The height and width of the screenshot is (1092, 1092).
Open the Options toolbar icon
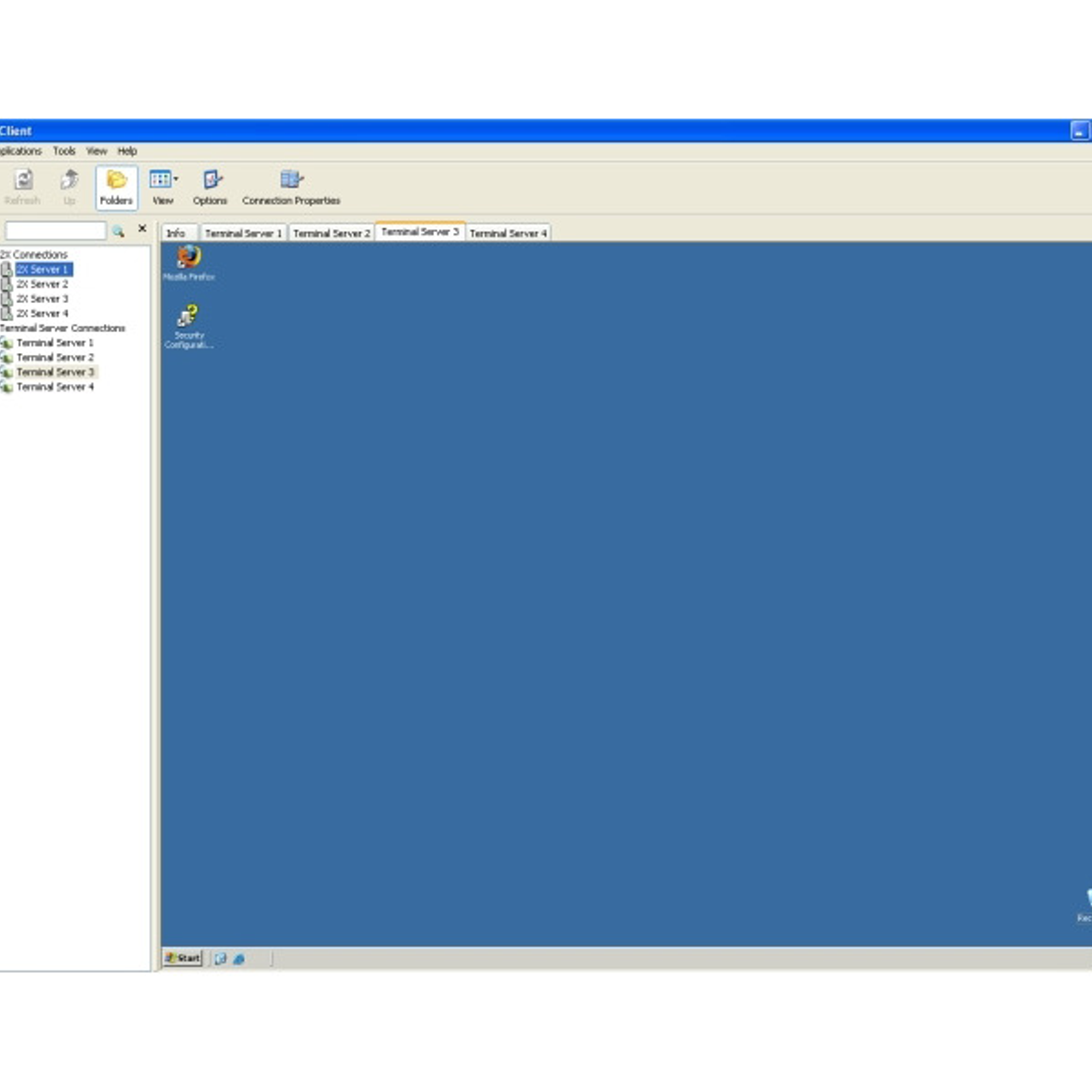pyautogui.click(x=210, y=187)
